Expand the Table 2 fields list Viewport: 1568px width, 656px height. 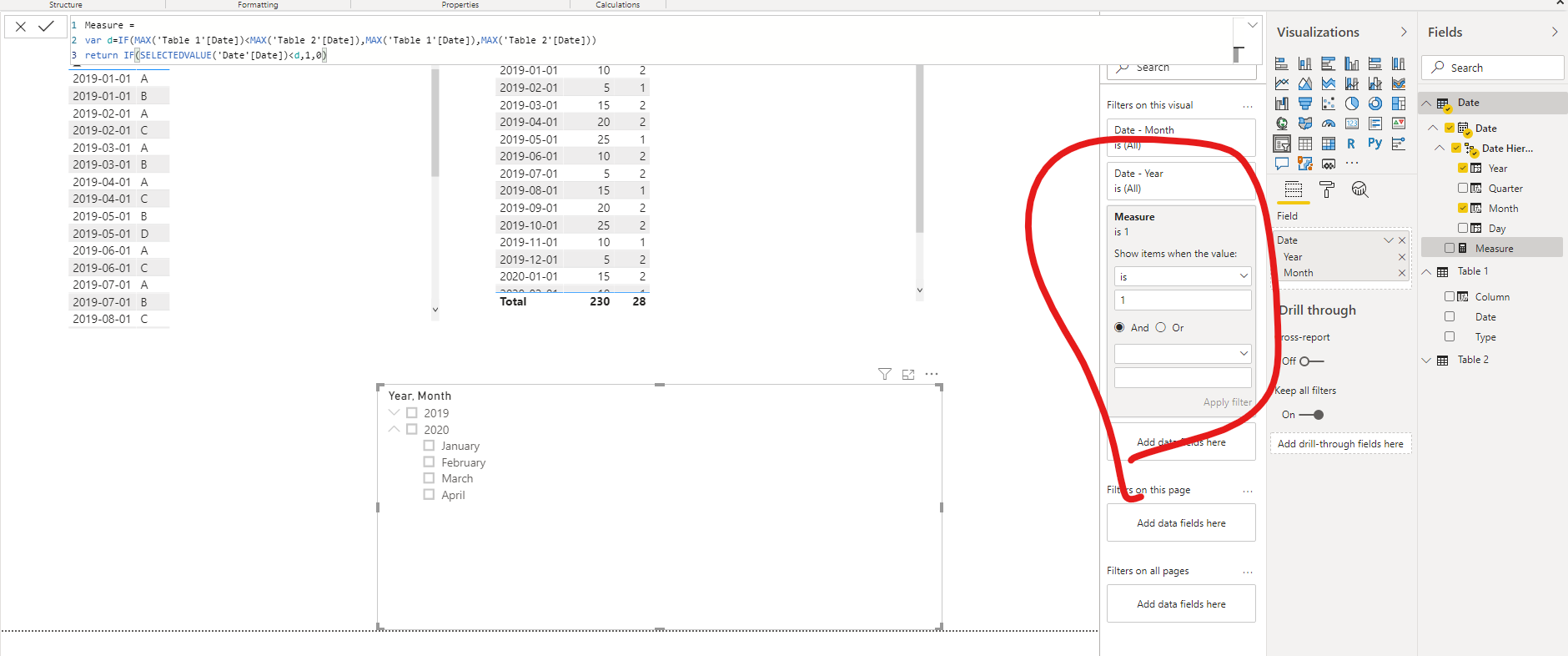[x=1426, y=360]
